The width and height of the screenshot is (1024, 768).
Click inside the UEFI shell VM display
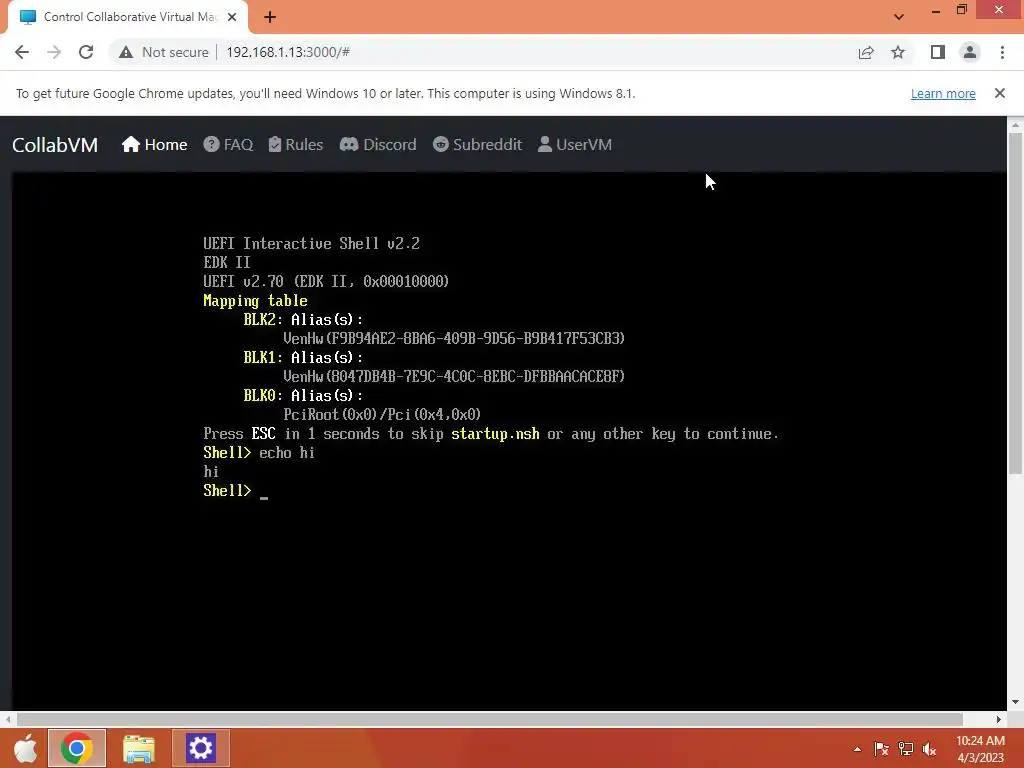tap(509, 441)
